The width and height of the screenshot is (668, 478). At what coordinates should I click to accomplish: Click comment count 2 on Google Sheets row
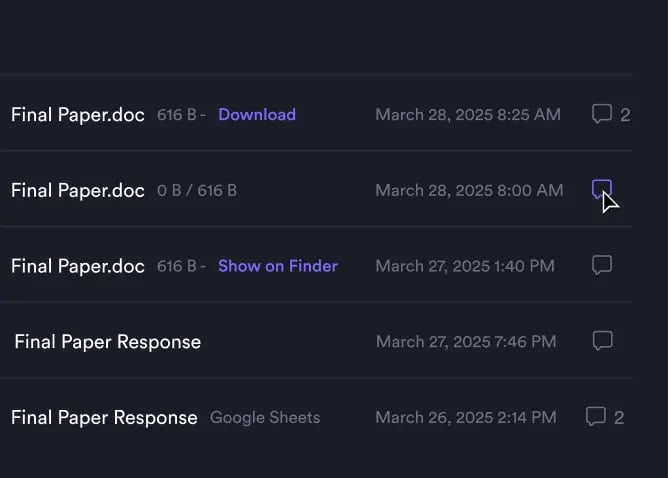[x=619, y=417]
